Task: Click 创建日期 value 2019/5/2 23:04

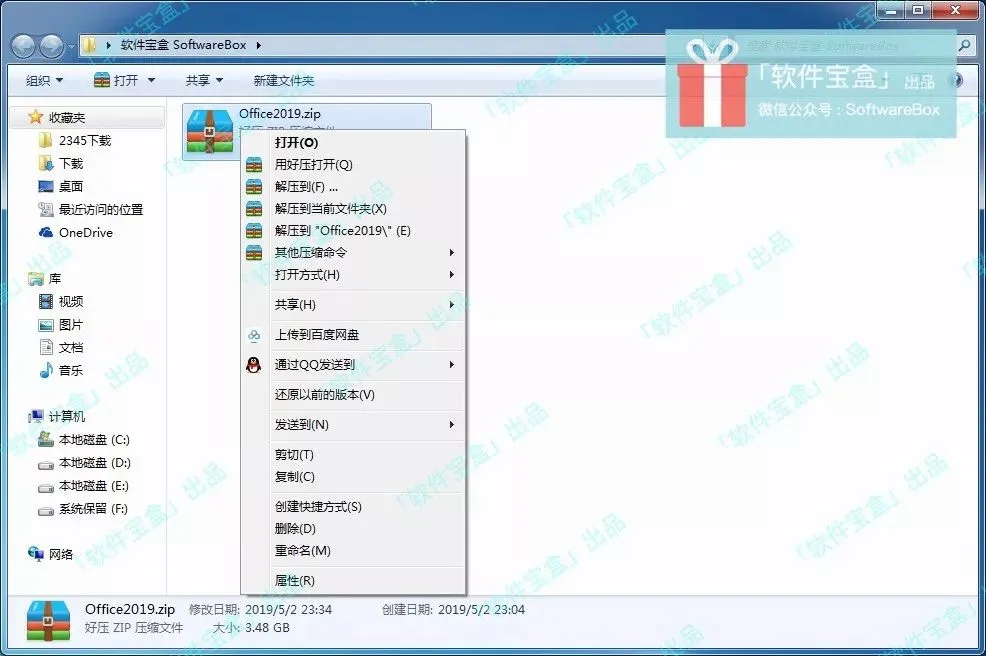Action: 481,609
